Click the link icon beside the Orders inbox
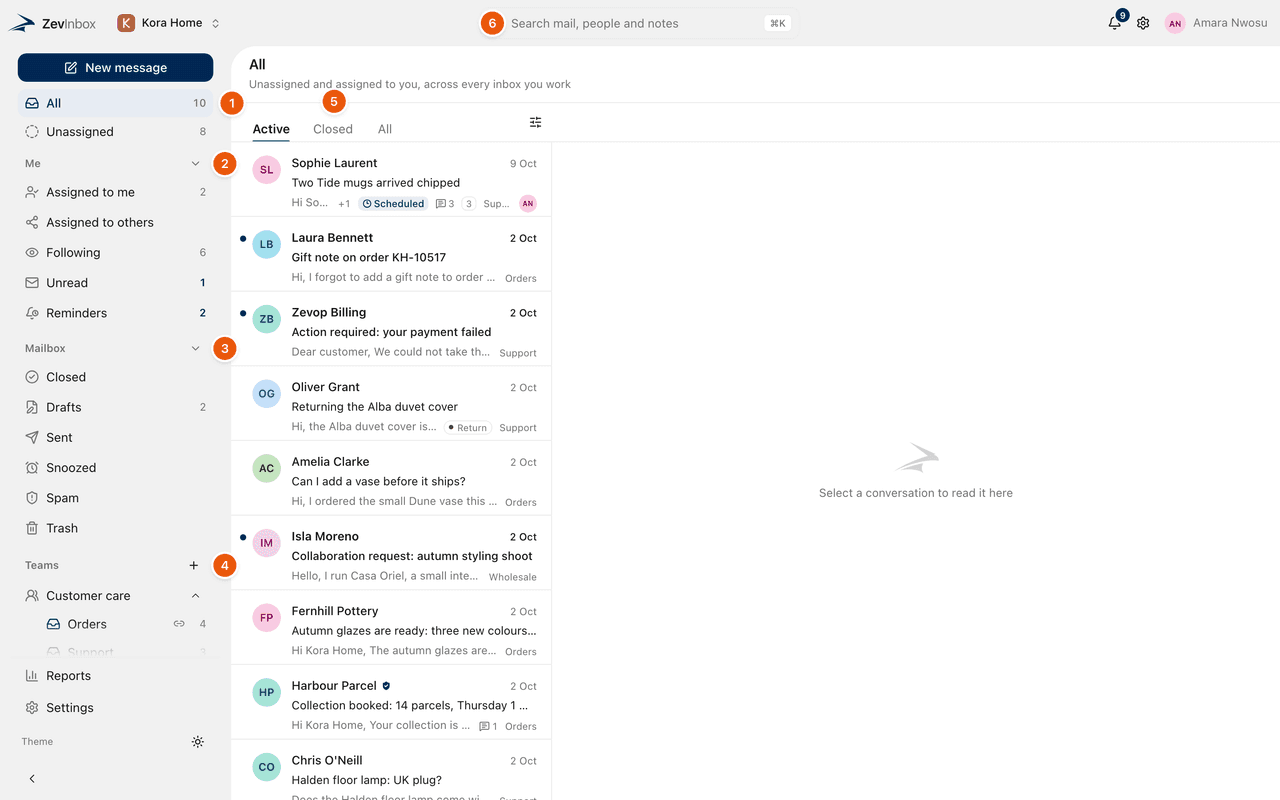Image resolution: width=1280 pixels, height=800 pixels. pyautogui.click(x=179, y=624)
